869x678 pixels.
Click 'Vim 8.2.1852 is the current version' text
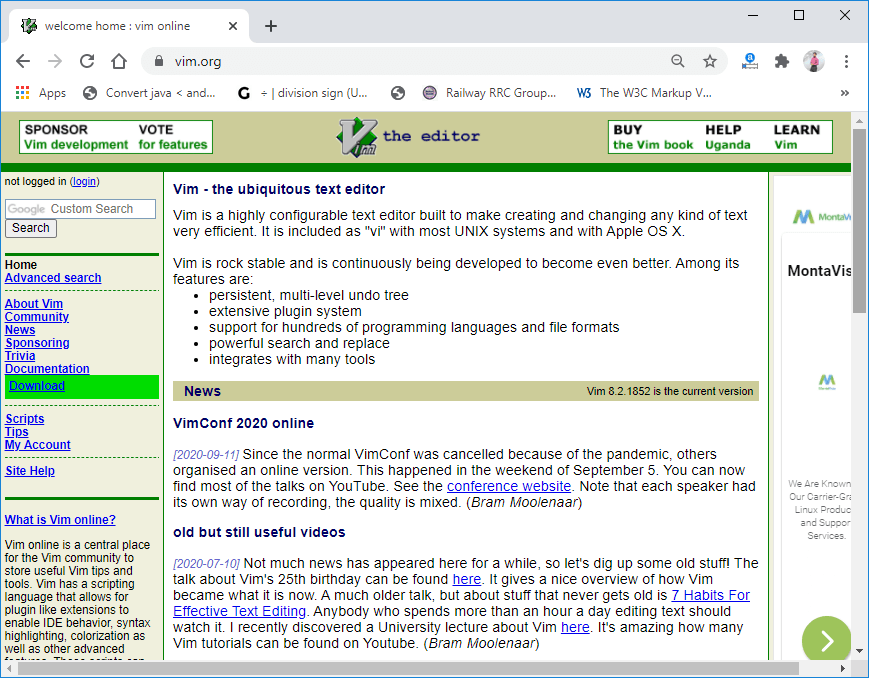(x=670, y=391)
